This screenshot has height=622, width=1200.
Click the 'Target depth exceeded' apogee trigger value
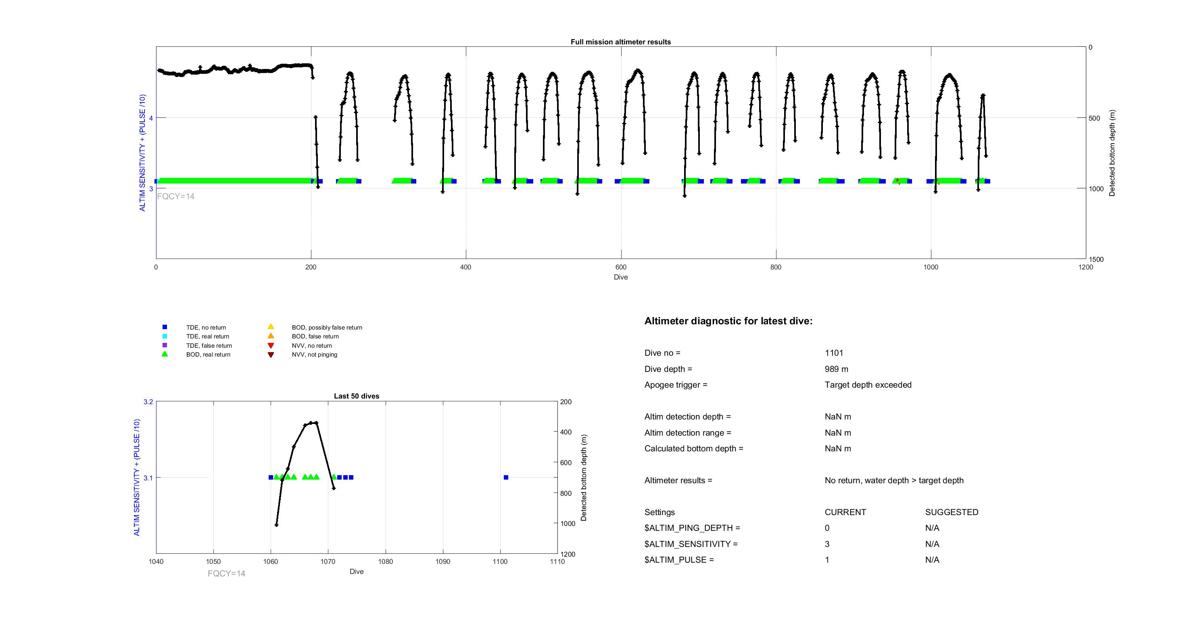868,385
